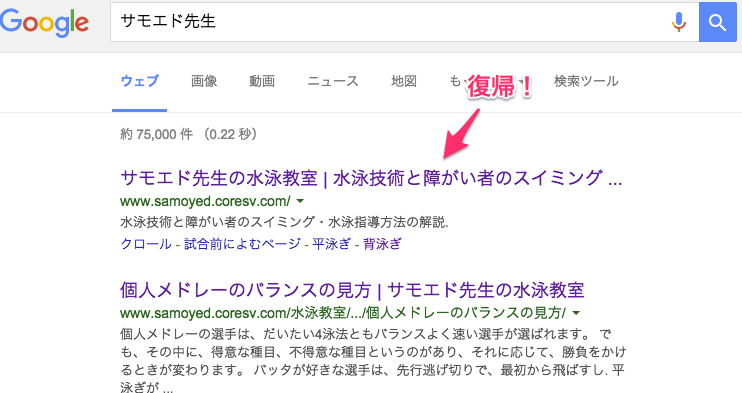Open the ニュース tab
Screen dimensions: 742x393
[333, 81]
